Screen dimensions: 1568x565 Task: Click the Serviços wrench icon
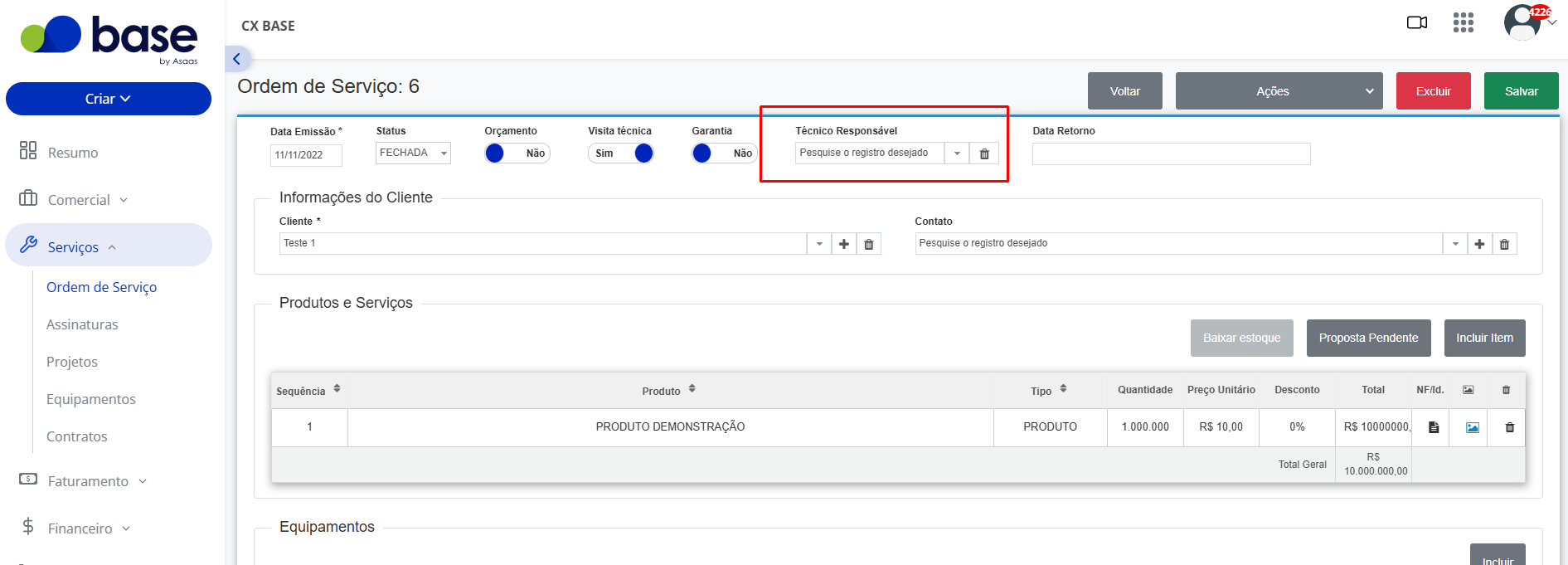pos(29,244)
